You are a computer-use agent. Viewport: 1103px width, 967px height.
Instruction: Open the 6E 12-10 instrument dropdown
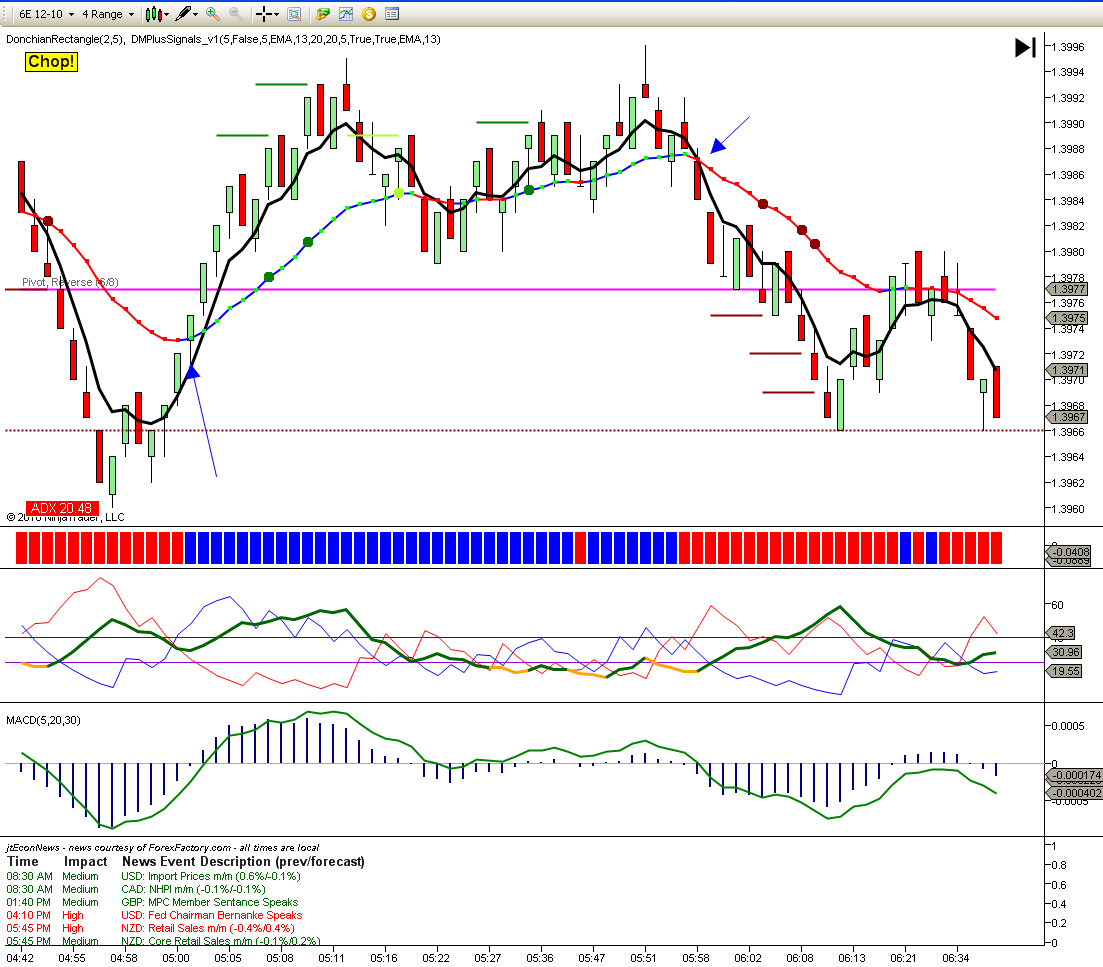point(46,14)
